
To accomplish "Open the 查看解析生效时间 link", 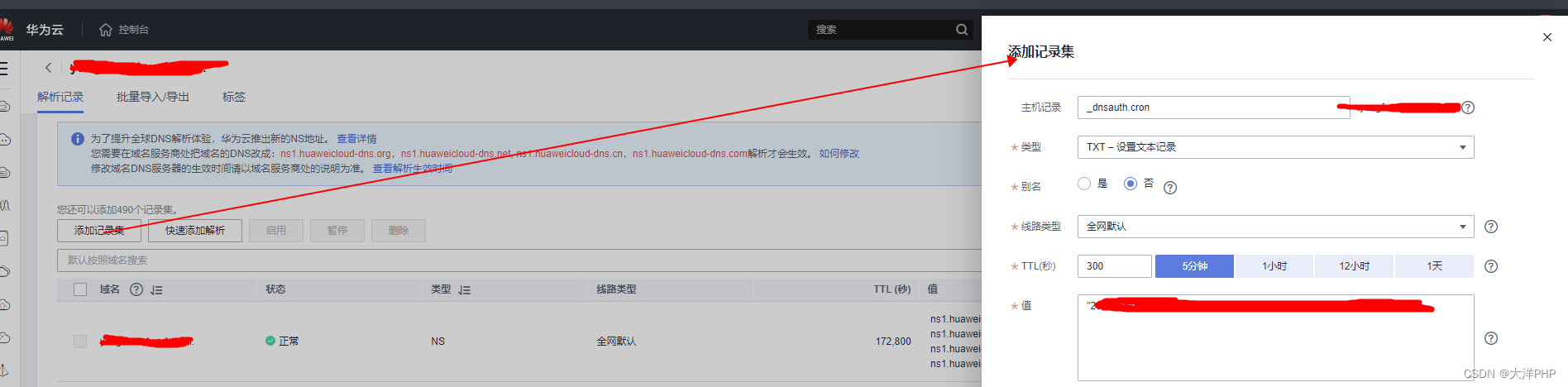I will pyautogui.click(x=413, y=169).
